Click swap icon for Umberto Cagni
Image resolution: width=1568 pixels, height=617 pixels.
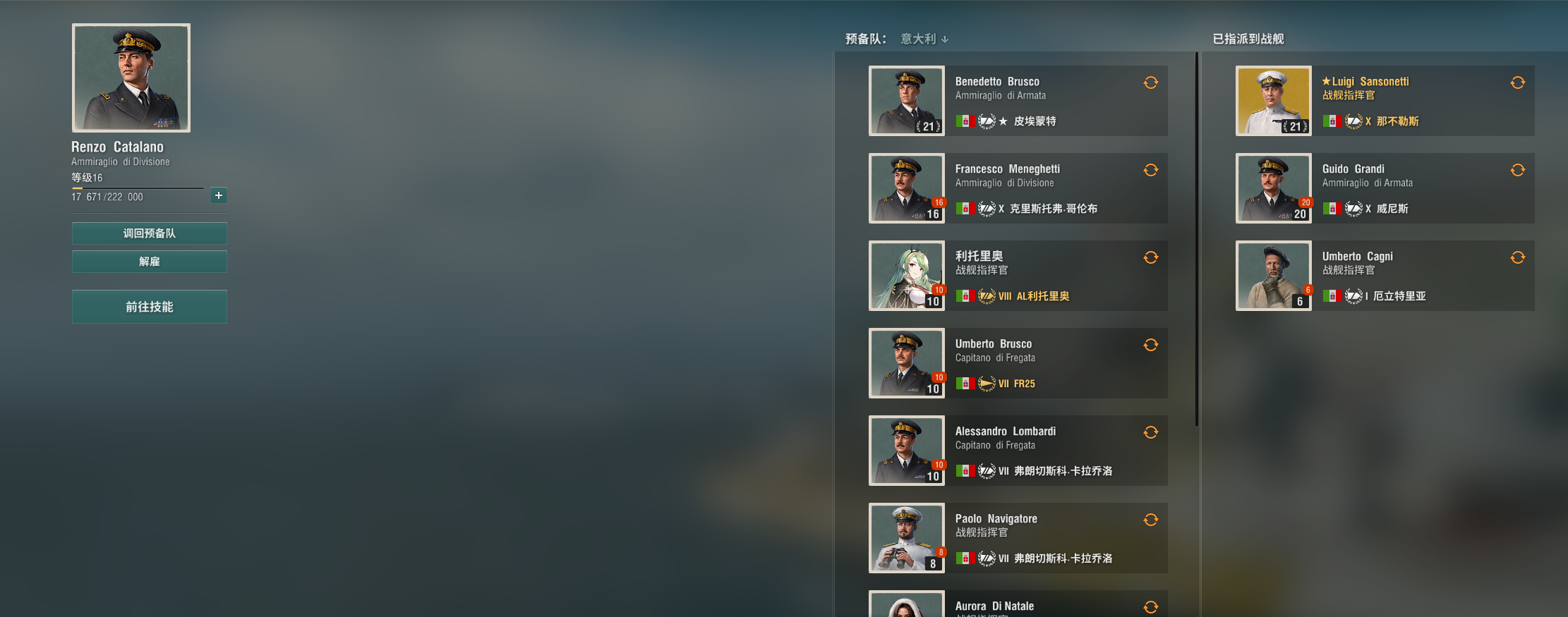(x=1517, y=257)
